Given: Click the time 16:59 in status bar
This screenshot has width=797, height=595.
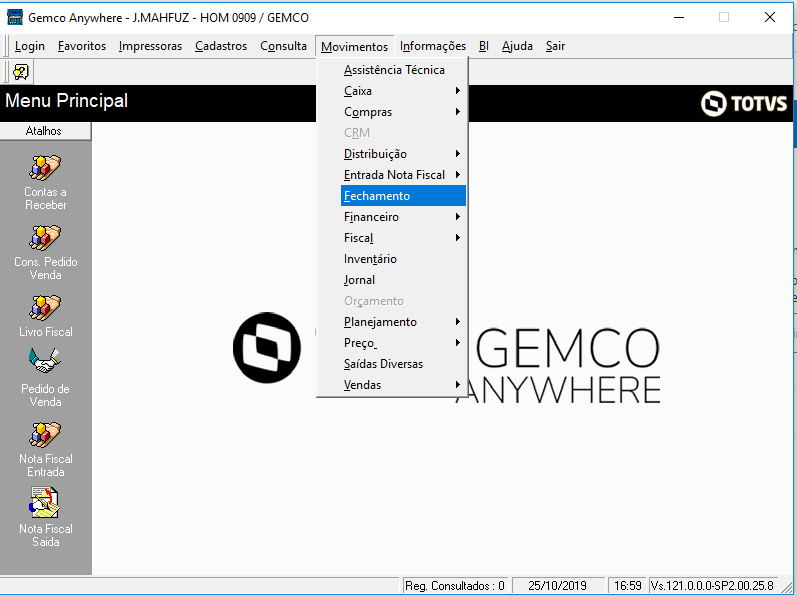Looking at the screenshot, I should point(628,586).
